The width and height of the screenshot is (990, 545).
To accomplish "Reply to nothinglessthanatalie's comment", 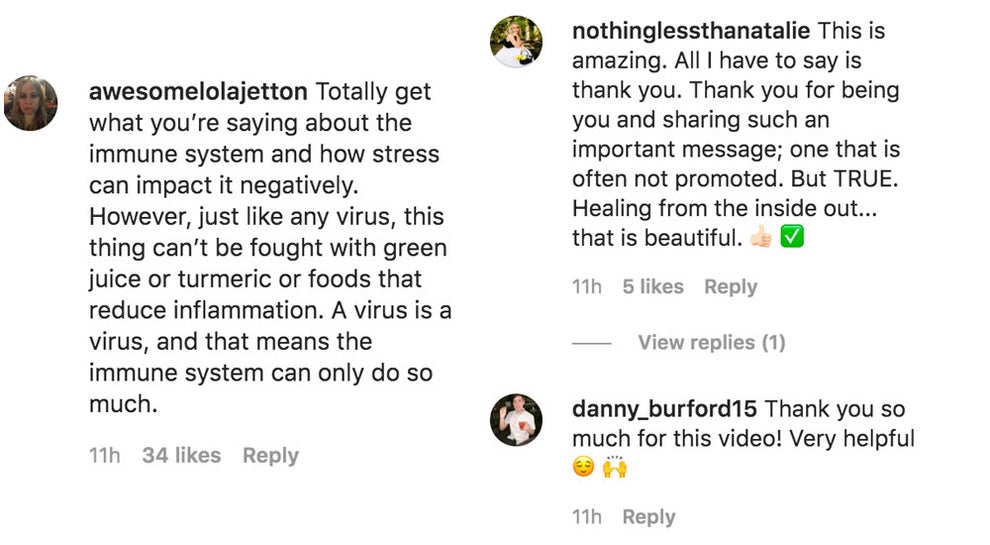I will [x=730, y=287].
